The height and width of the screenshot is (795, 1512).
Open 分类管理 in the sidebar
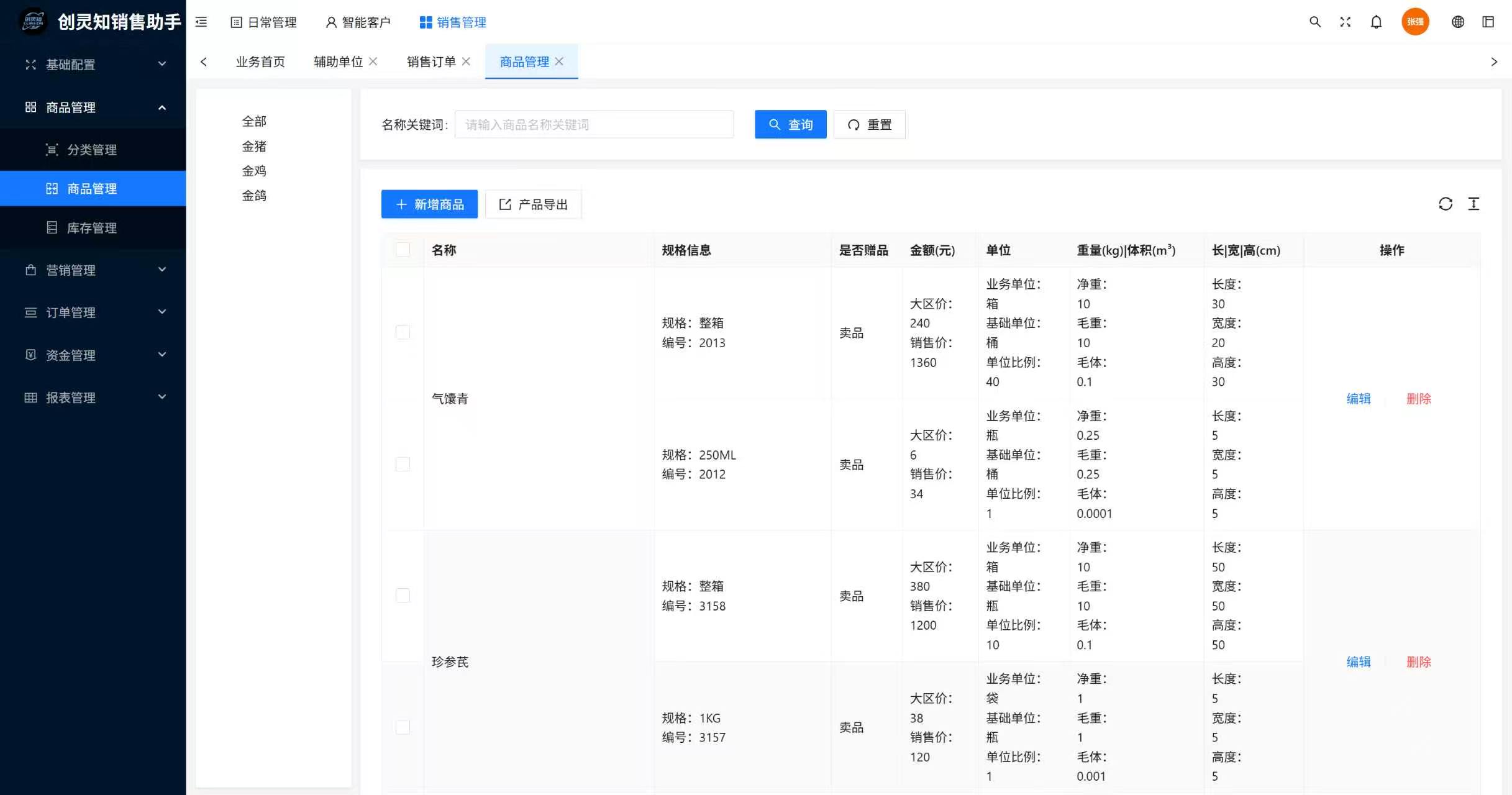(93, 150)
